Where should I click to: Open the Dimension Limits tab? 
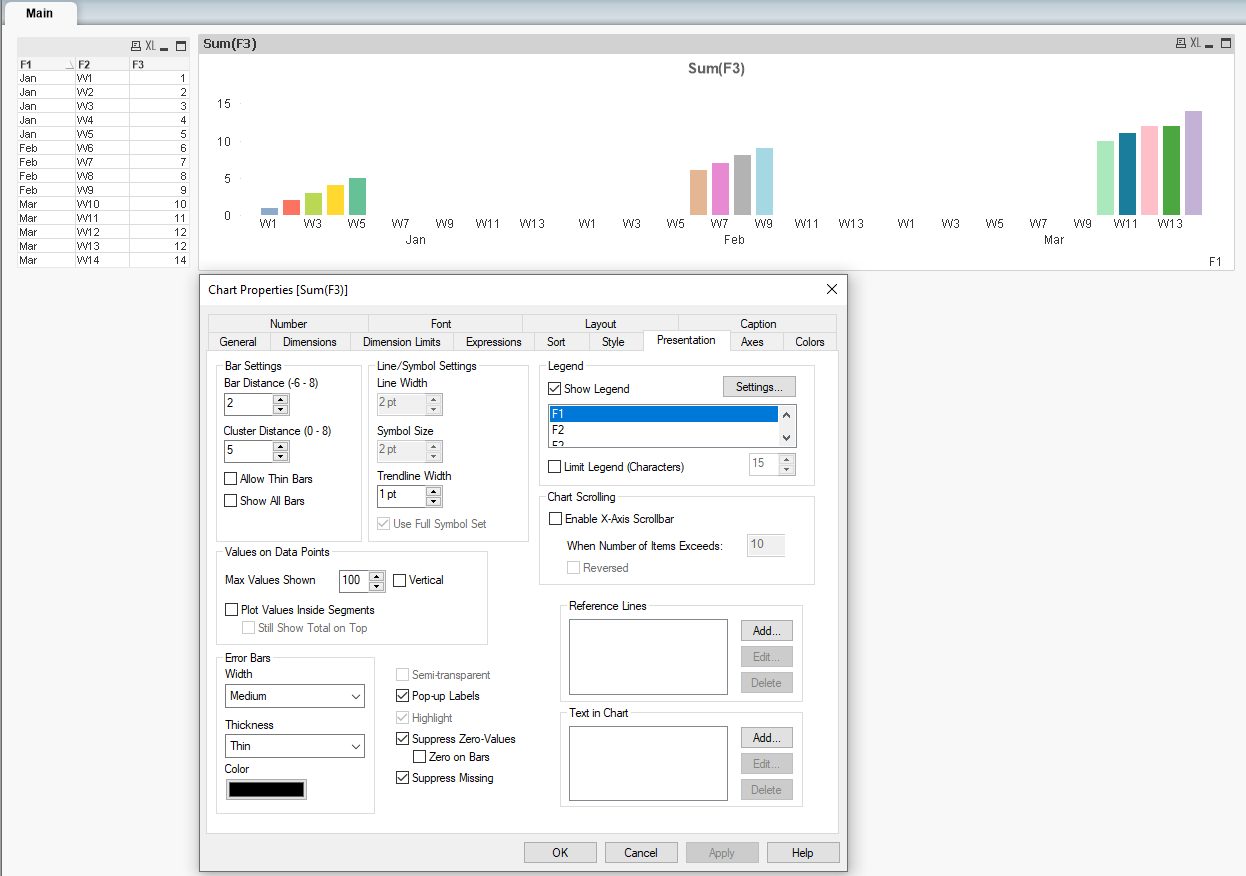click(401, 342)
